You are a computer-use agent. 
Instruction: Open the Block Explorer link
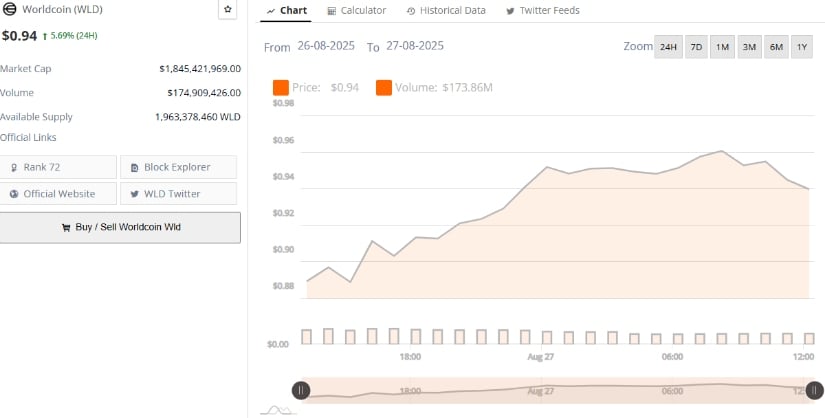[178, 167]
